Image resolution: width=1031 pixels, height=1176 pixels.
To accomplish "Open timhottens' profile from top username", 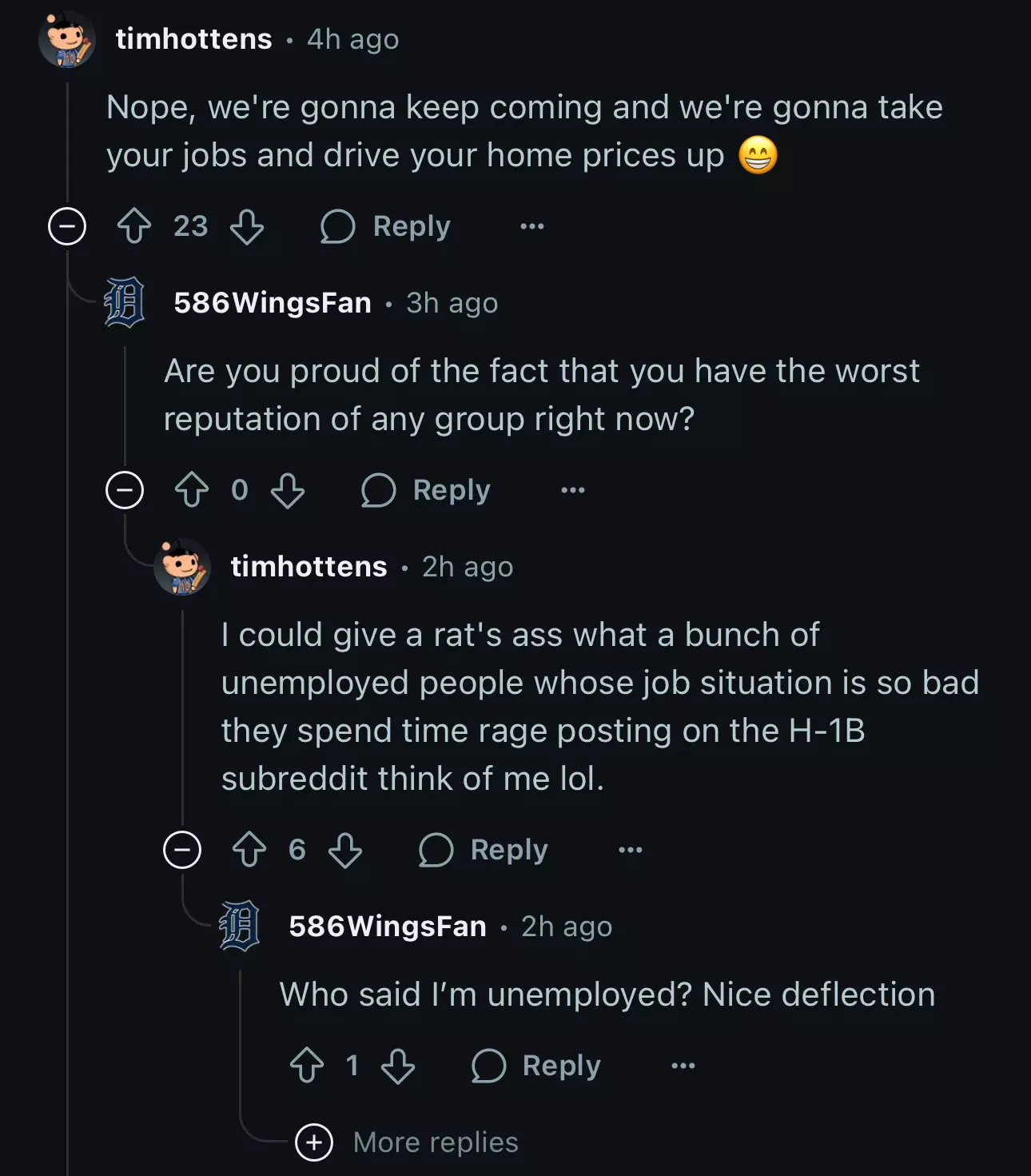I will pos(194,39).
